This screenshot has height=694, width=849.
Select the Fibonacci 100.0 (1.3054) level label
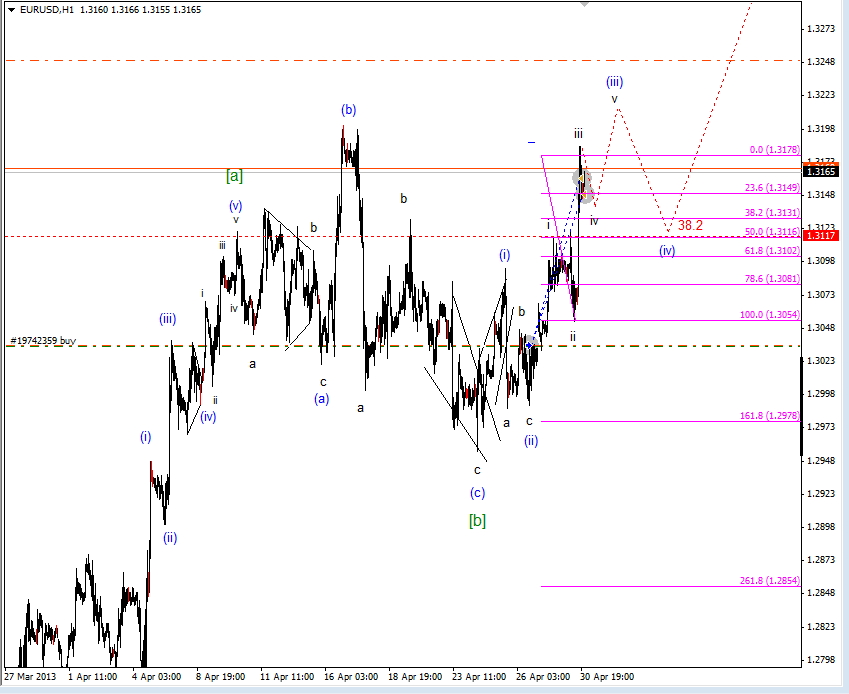pyautogui.click(x=770, y=315)
